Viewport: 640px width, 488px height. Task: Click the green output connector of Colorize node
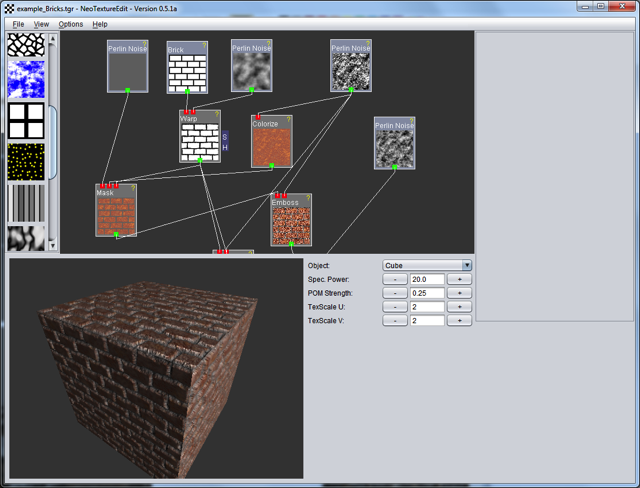(272, 165)
